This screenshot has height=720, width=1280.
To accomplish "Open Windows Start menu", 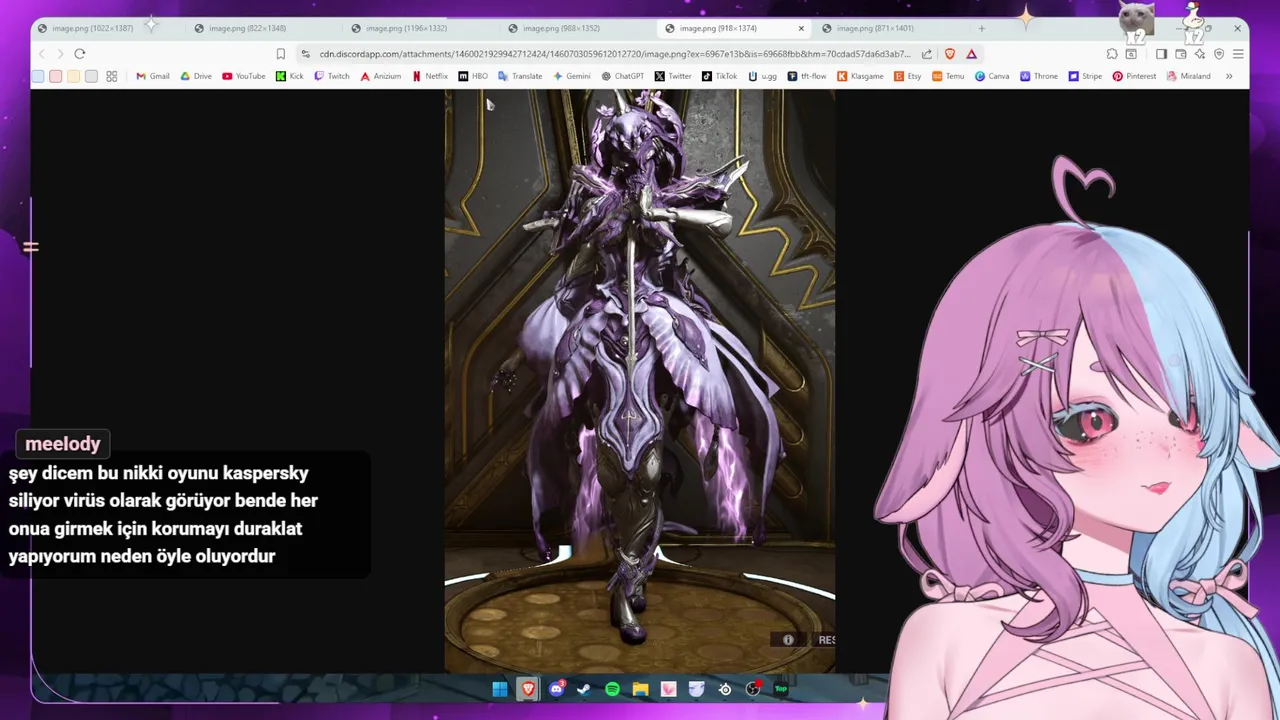I will 499,689.
